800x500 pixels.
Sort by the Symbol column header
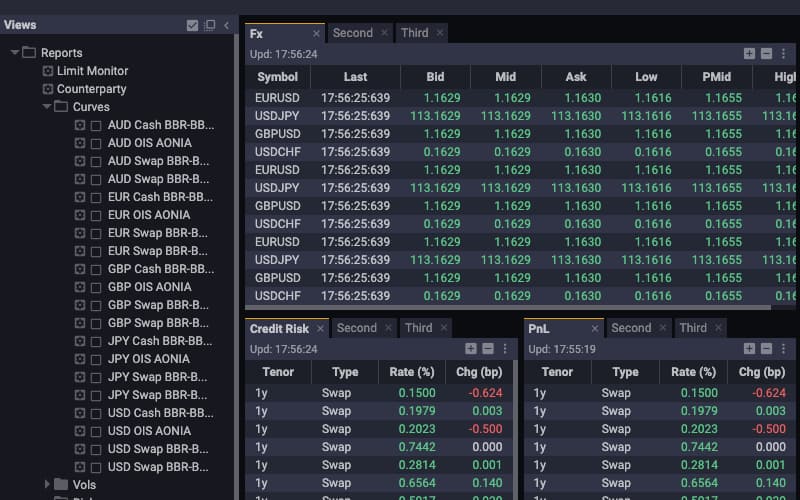[277, 77]
